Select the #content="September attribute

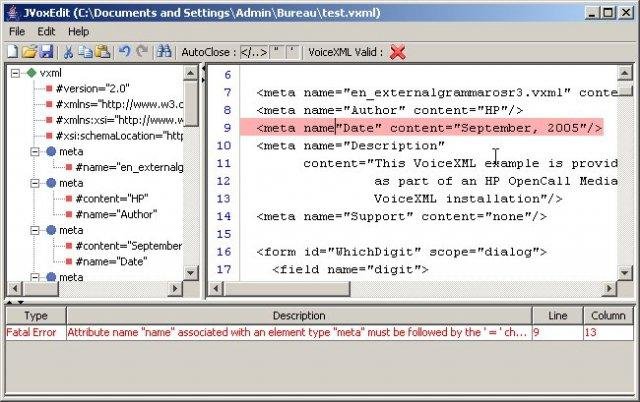[x=129, y=246]
